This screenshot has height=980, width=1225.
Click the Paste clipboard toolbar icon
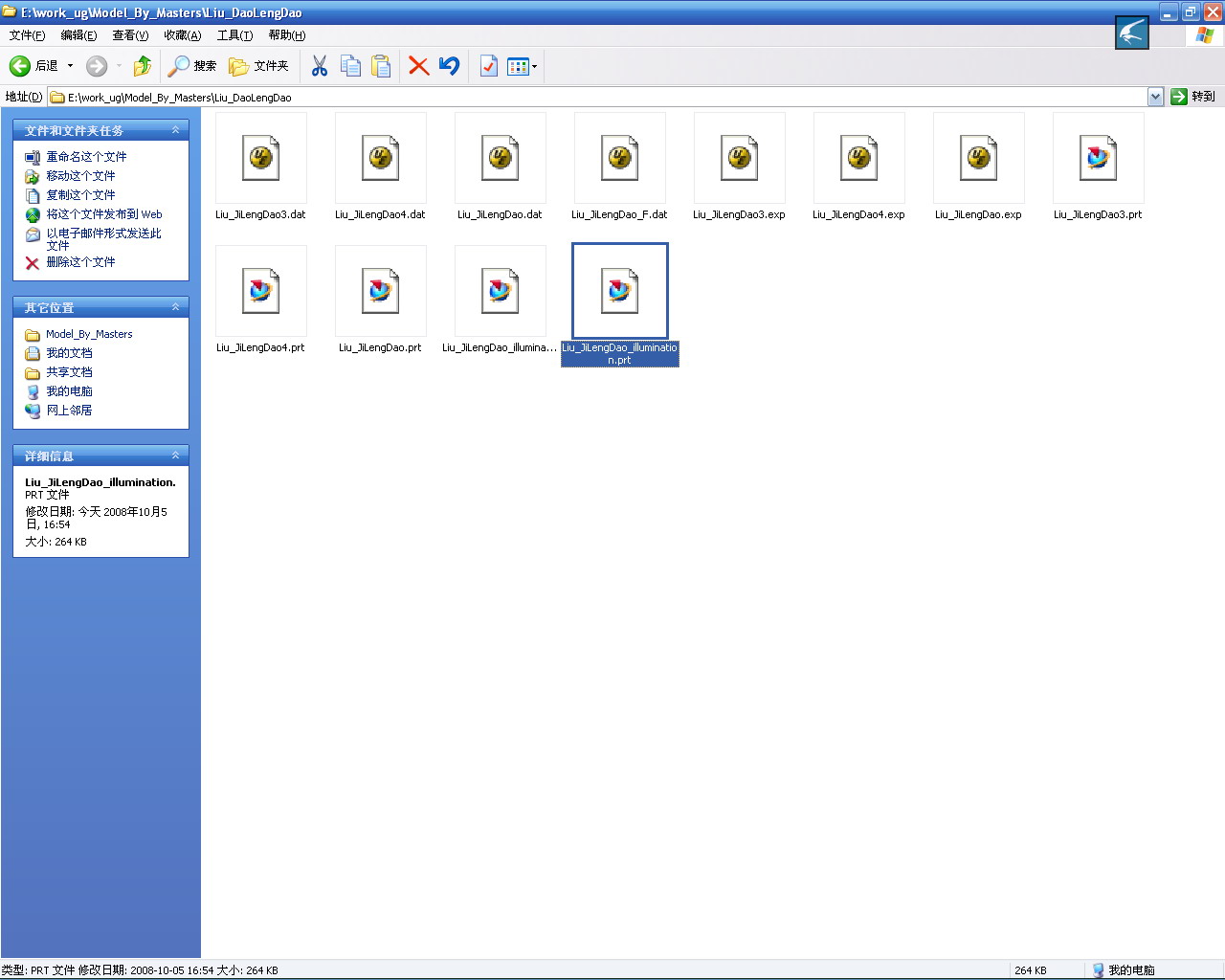point(381,66)
